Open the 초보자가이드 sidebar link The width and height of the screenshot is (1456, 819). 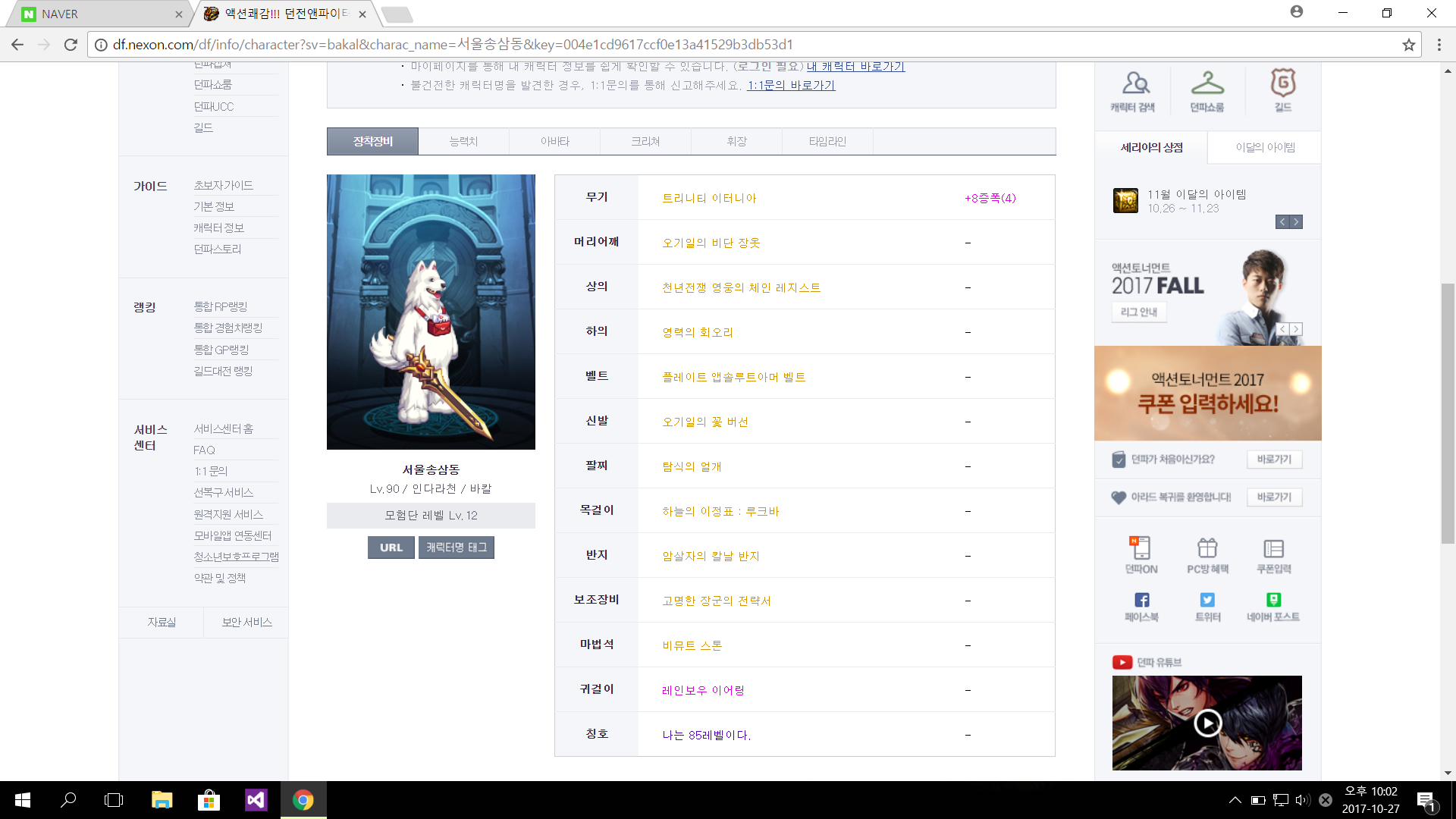point(223,185)
